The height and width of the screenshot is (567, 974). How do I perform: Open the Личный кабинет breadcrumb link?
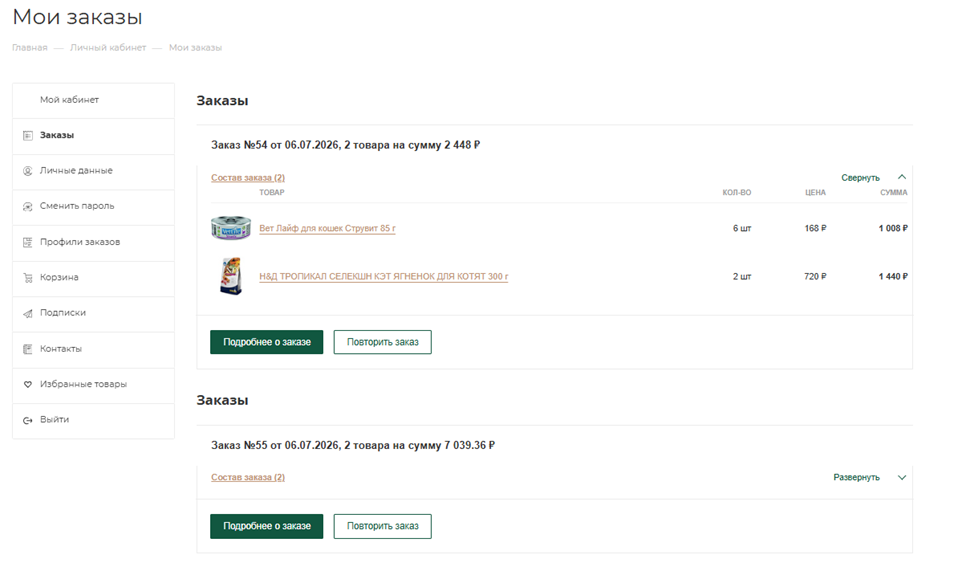[x=108, y=48]
